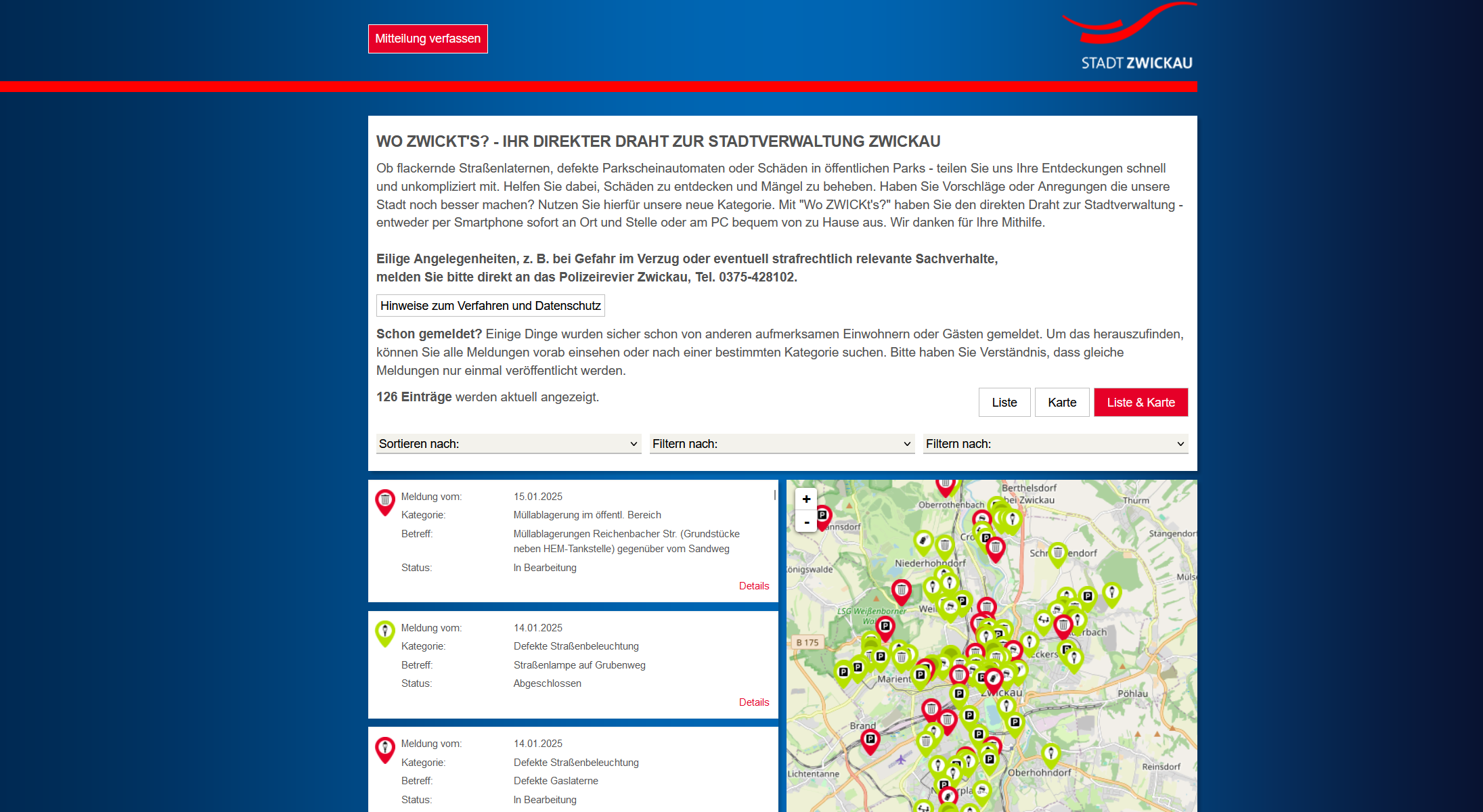Click red streetlamp pin of Gaslaterne report

pyautogui.click(x=385, y=748)
